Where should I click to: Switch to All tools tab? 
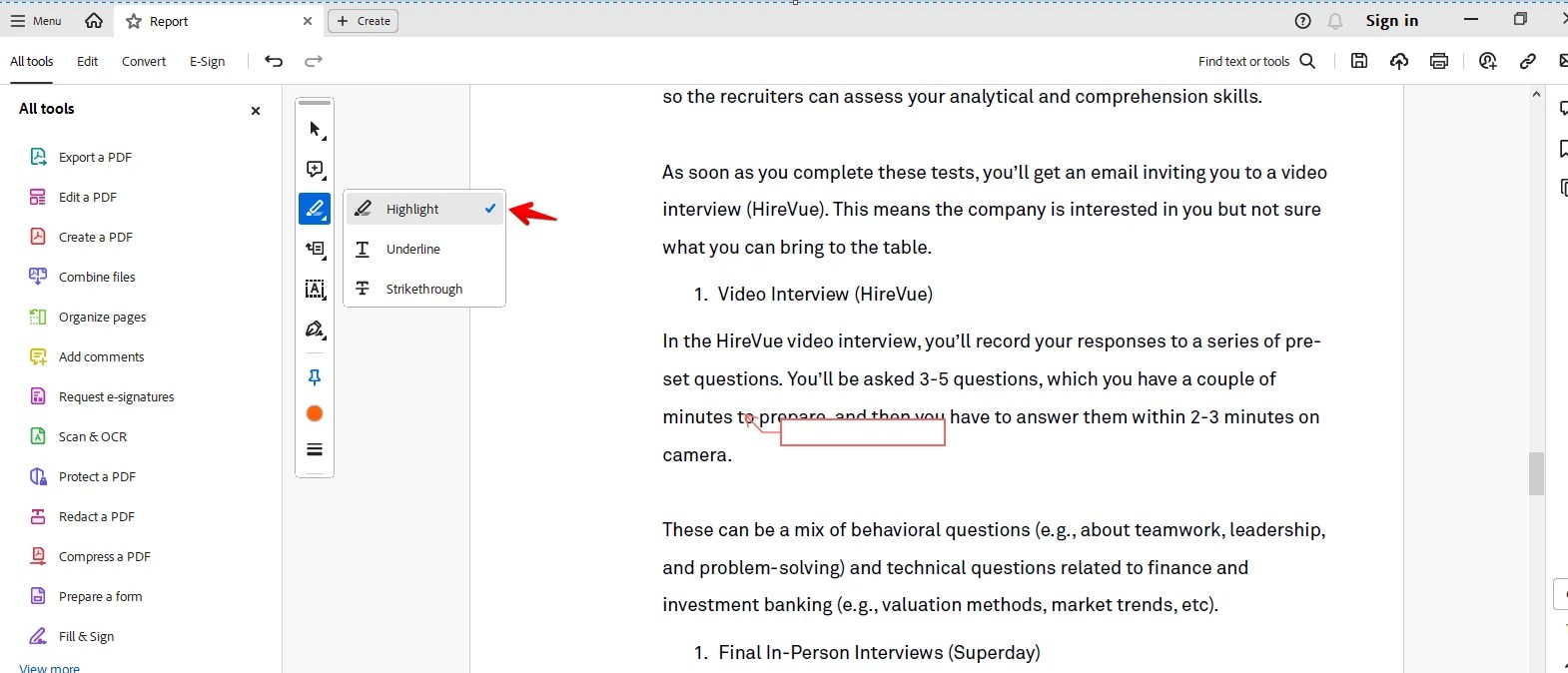pyautogui.click(x=32, y=61)
